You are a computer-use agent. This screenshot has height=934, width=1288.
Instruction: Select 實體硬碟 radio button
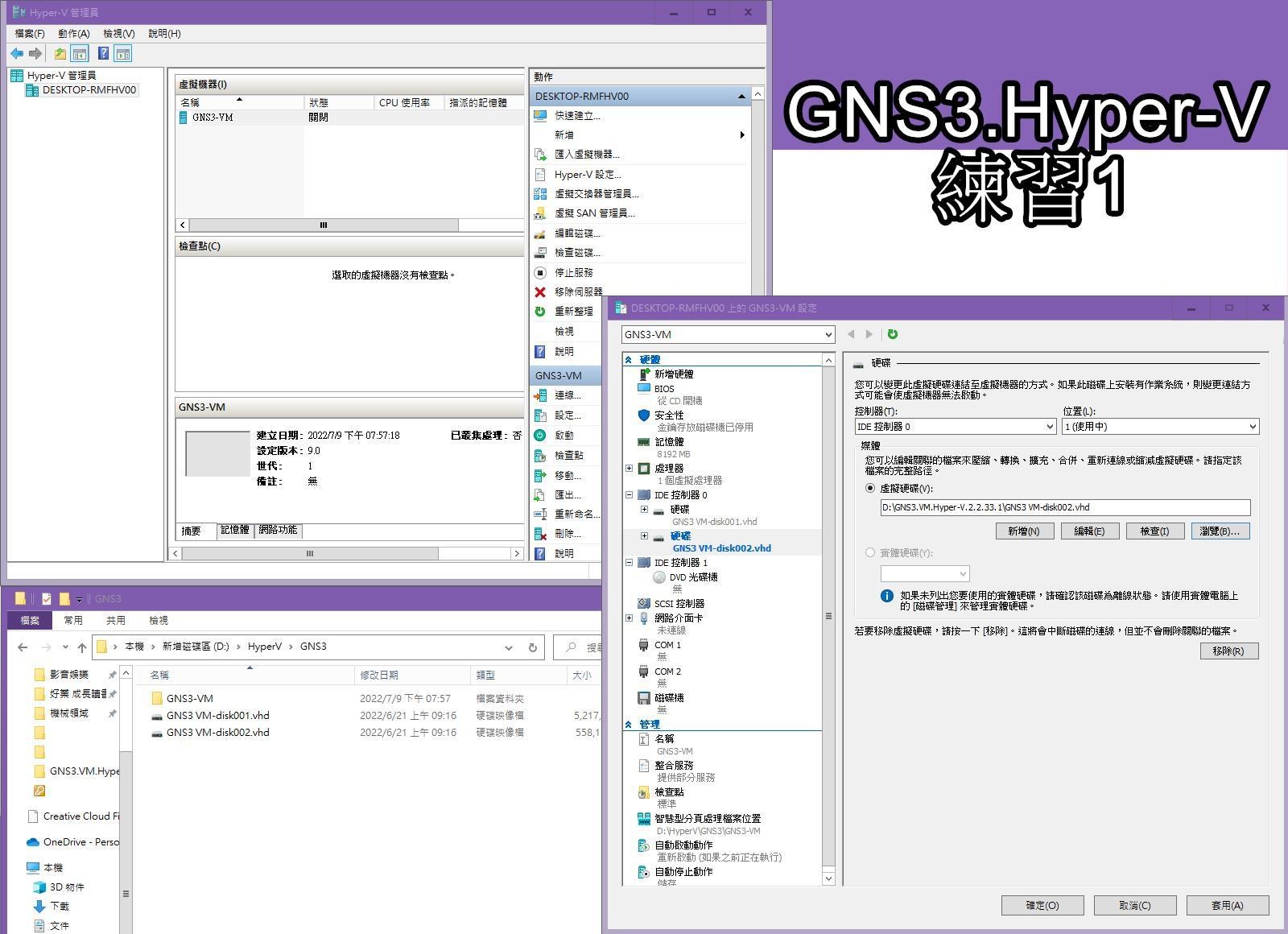(869, 553)
